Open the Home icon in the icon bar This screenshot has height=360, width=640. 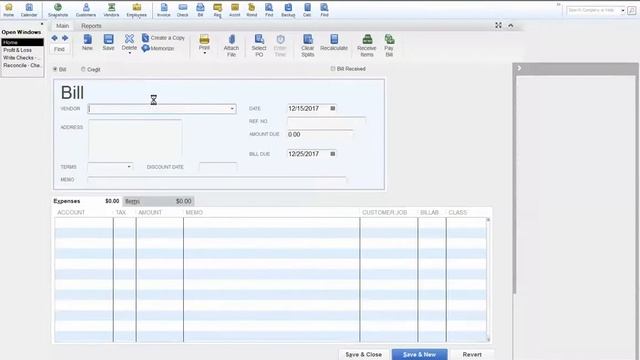pyautogui.click(x=9, y=10)
